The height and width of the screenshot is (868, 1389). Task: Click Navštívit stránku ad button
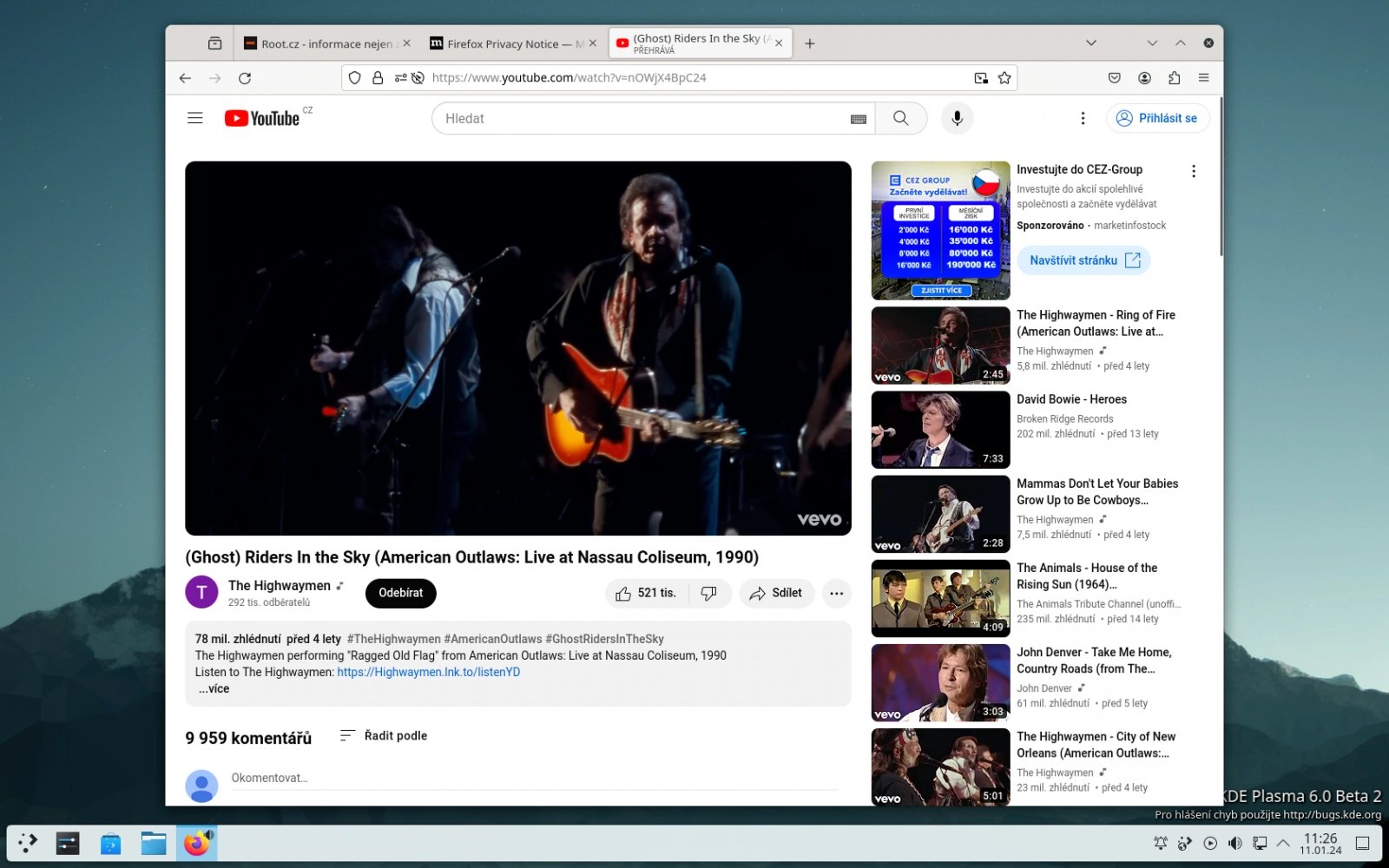click(1084, 260)
